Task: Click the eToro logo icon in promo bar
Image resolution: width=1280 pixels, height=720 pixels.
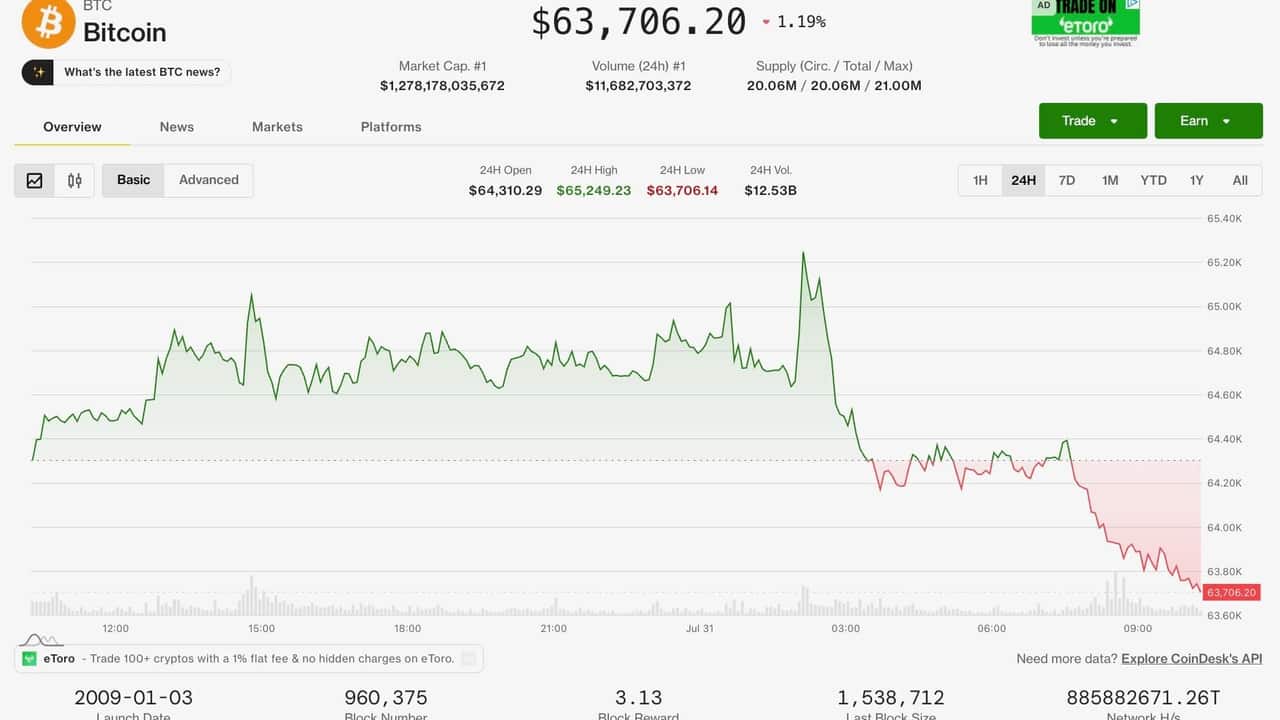Action: 30,658
